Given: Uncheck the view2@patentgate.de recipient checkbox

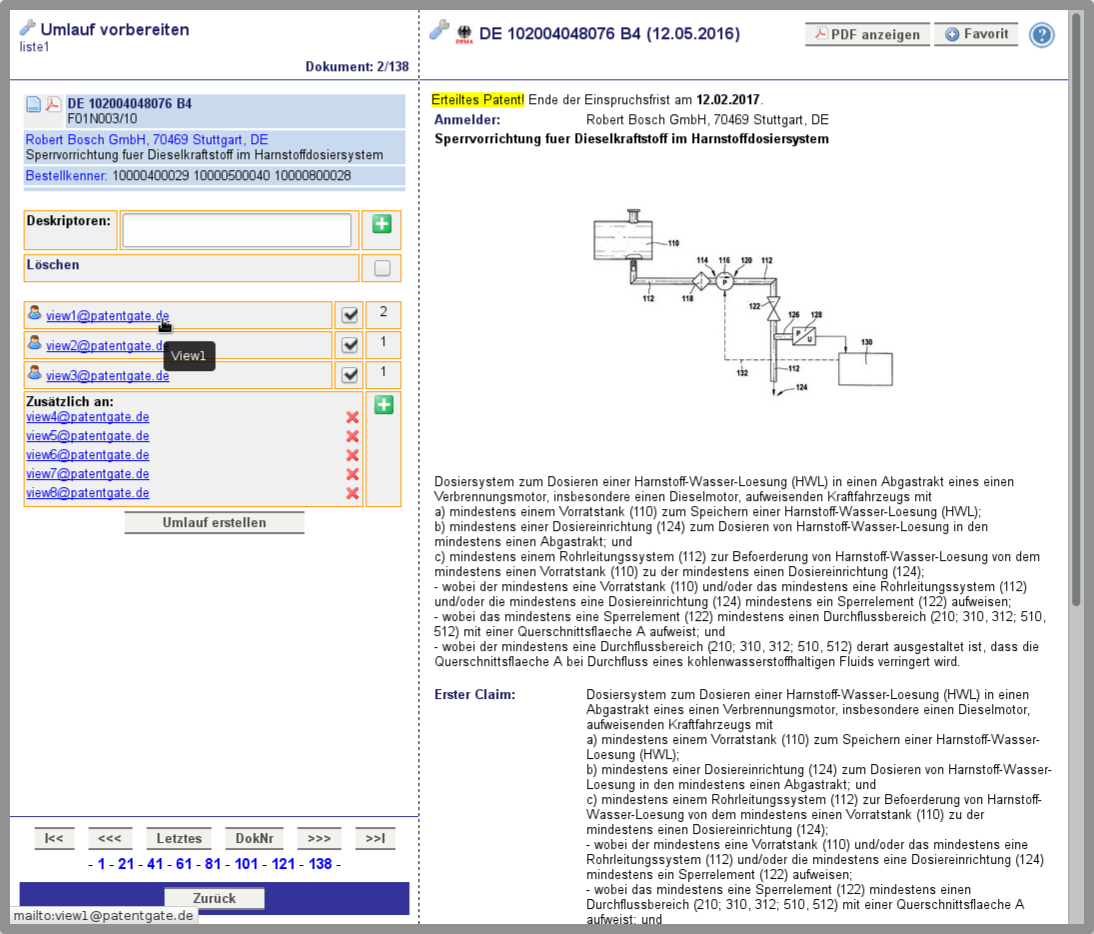Looking at the screenshot, I should coord(350,345).
